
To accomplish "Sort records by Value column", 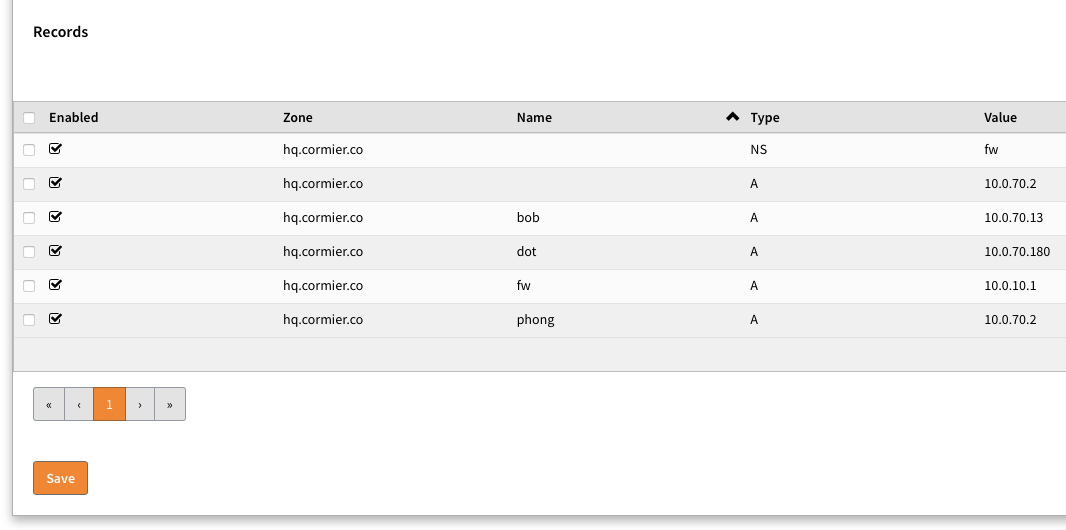I will pyautogui.click(x=1000, y=118).
